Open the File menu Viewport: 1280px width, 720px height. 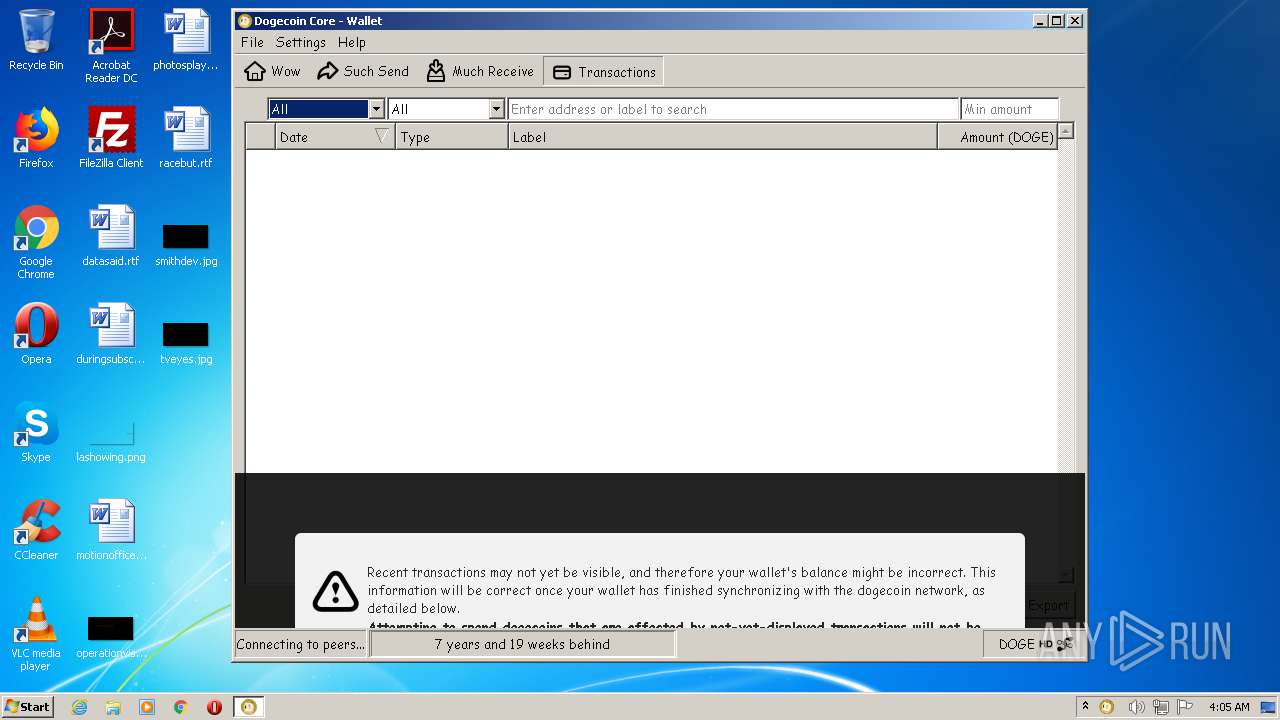(x=252, y=42)
